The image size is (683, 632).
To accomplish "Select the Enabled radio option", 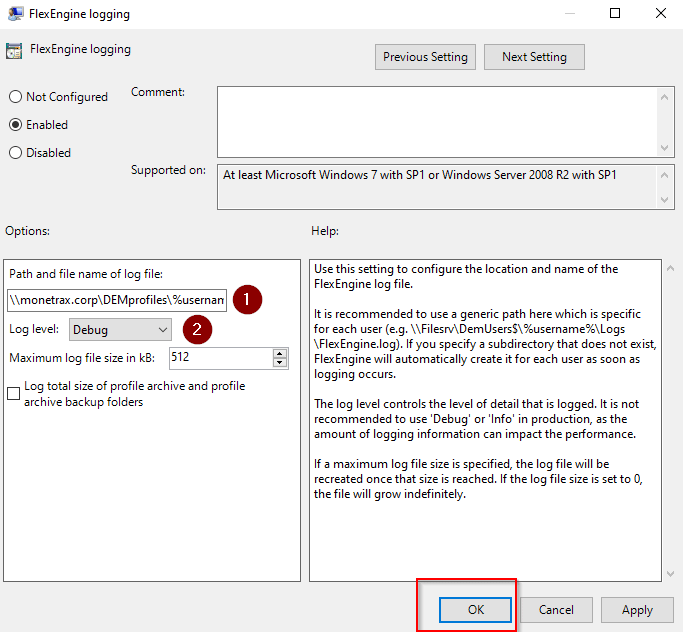I will (x=15, y=125).
